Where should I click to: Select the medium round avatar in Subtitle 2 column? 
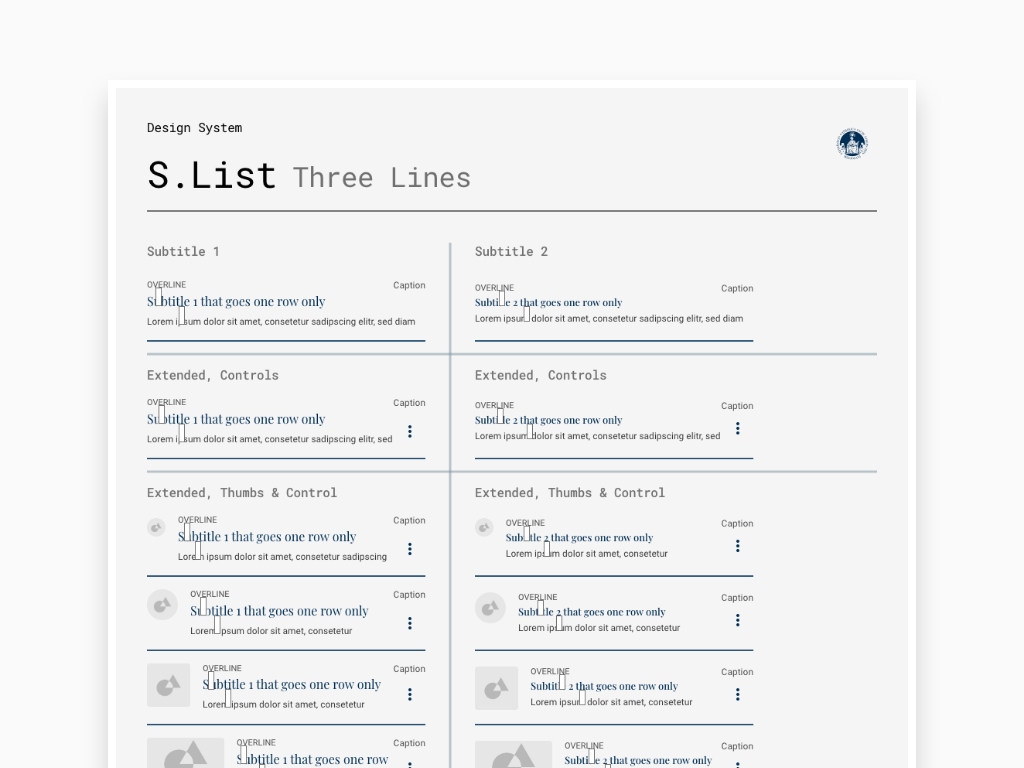click(x=490, y=609)
